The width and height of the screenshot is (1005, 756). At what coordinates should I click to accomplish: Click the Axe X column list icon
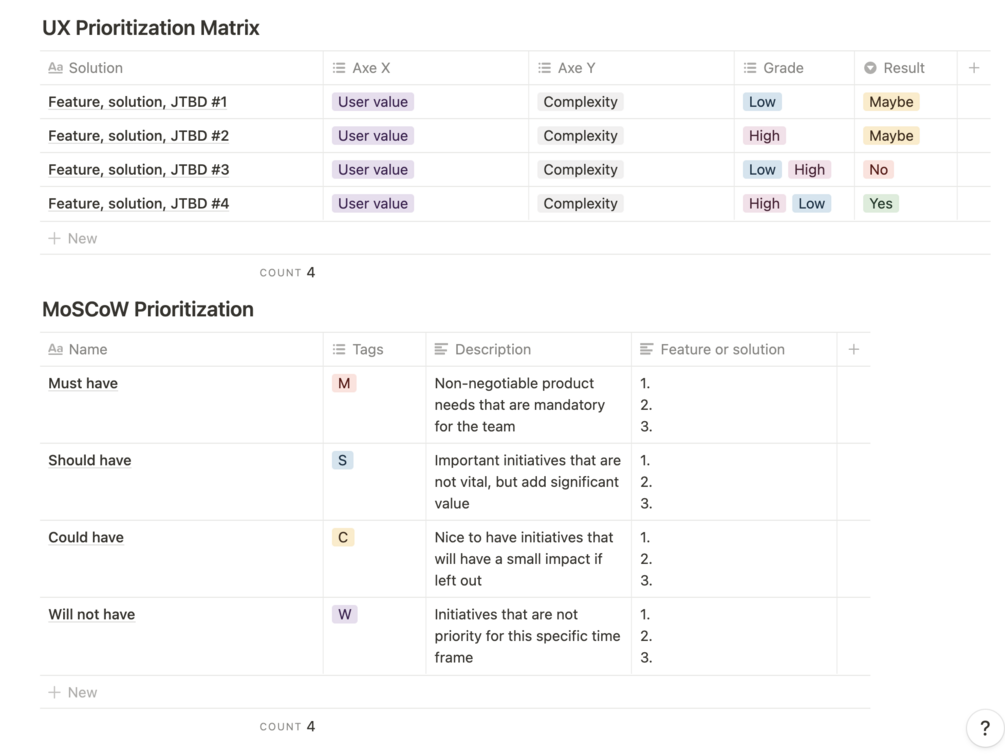pos(339,68)
